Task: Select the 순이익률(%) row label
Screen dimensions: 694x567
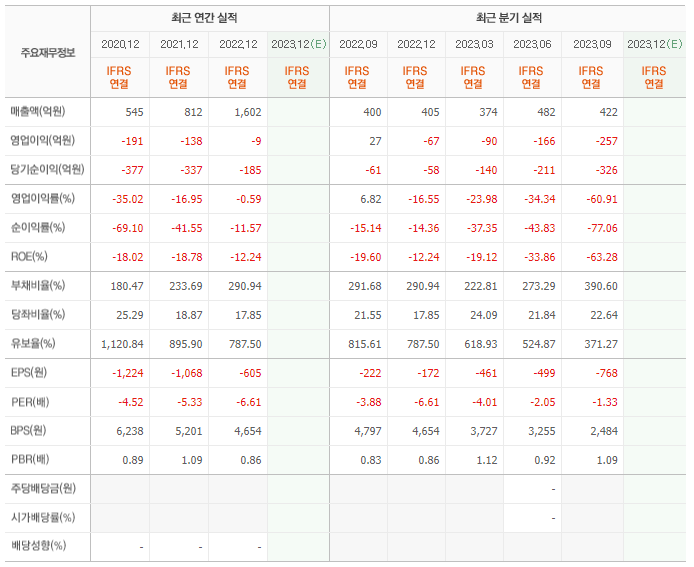Action: [38, 228]
